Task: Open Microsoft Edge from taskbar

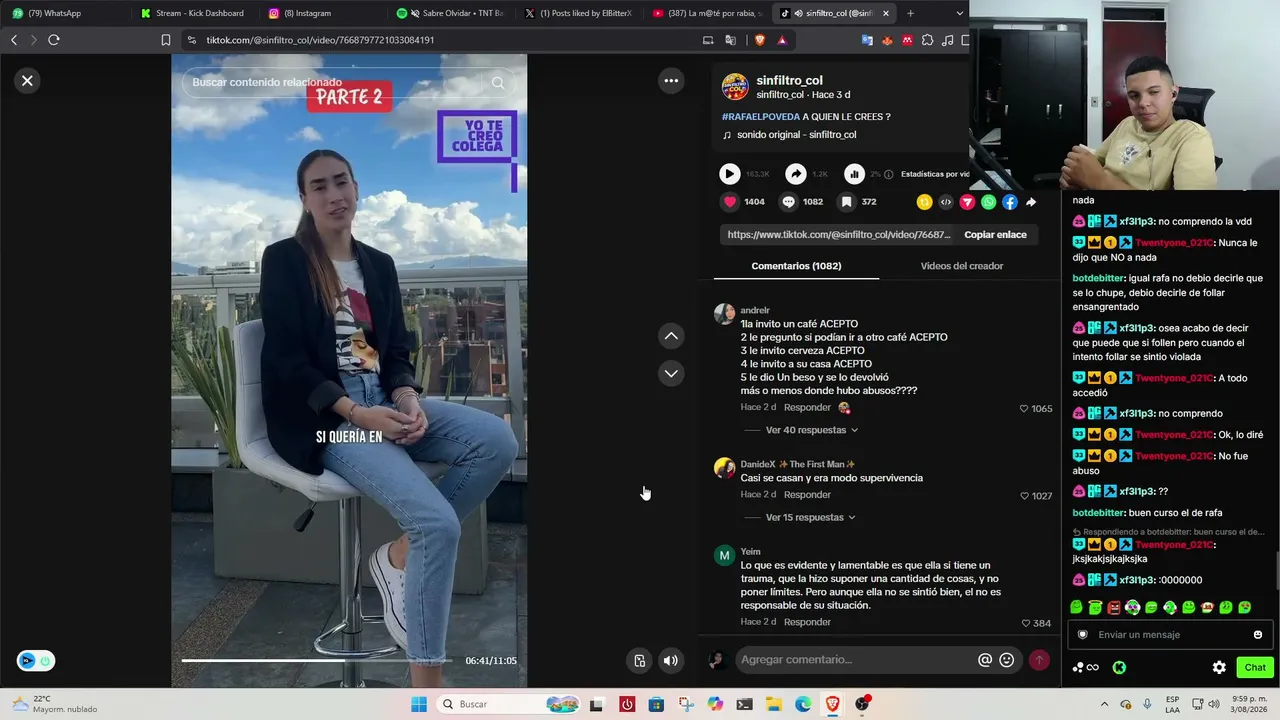Action: click(803, 704)
